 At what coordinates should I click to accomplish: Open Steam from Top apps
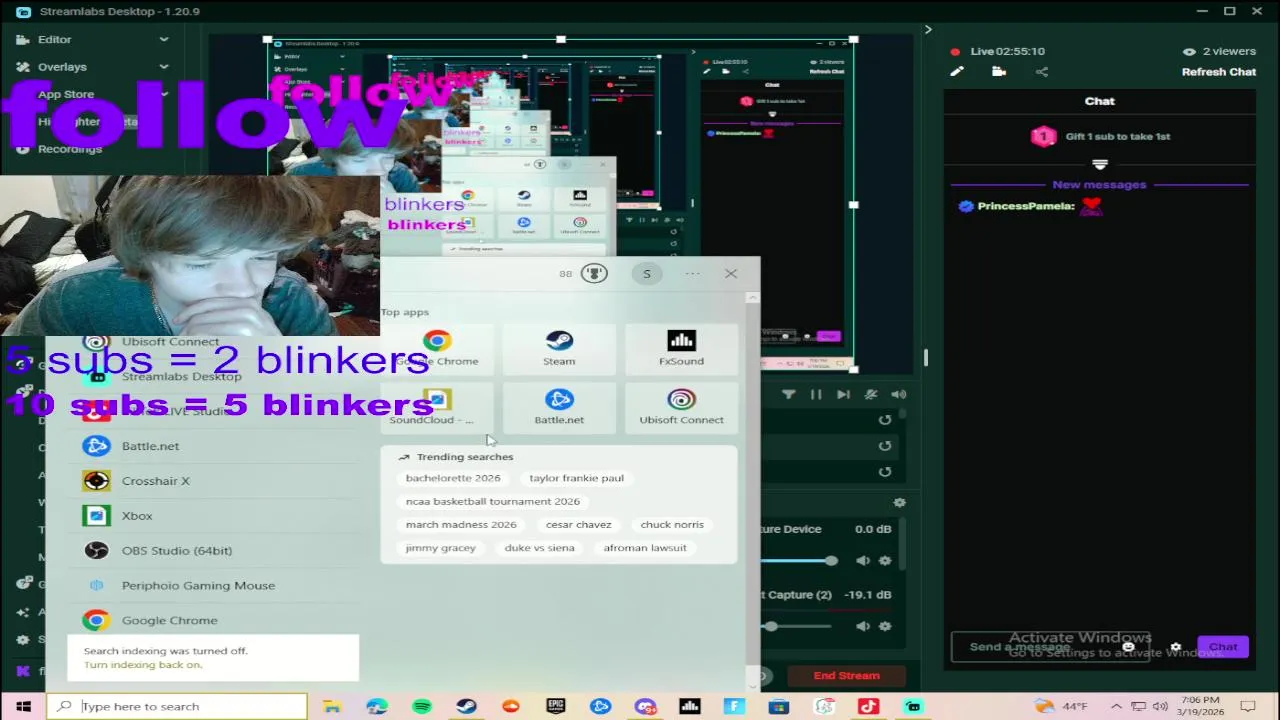(559, 349)
